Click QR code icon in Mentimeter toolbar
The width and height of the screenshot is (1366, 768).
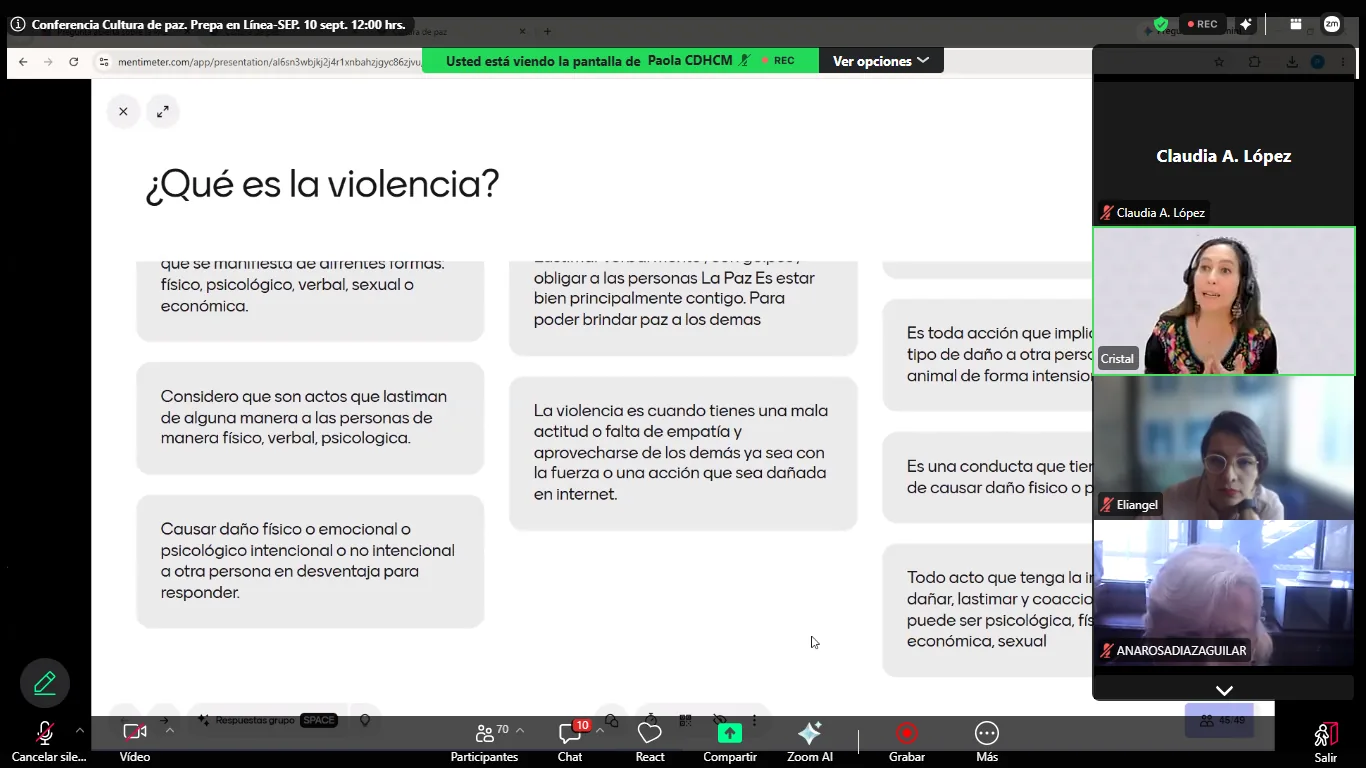pos(685,720)
